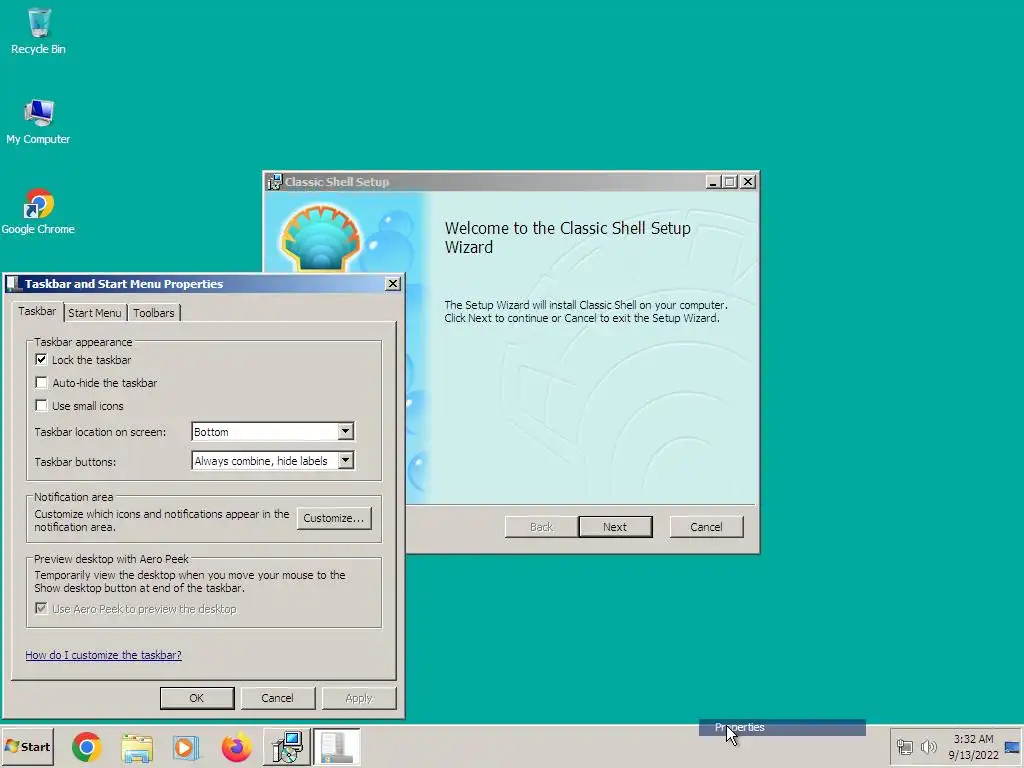This screenshot has width=1024, height=768.
Task: Select the My Computer desktop icon
Action: (x=39, y=121)
